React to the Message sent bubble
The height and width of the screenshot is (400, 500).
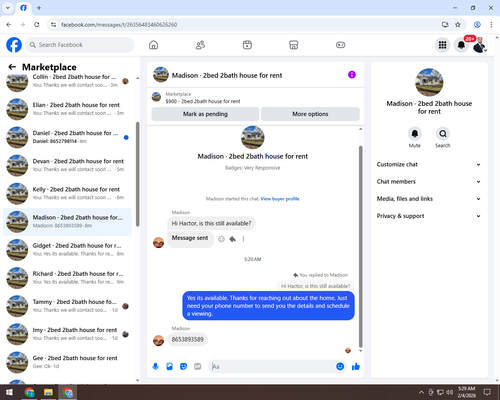(221, 239)
